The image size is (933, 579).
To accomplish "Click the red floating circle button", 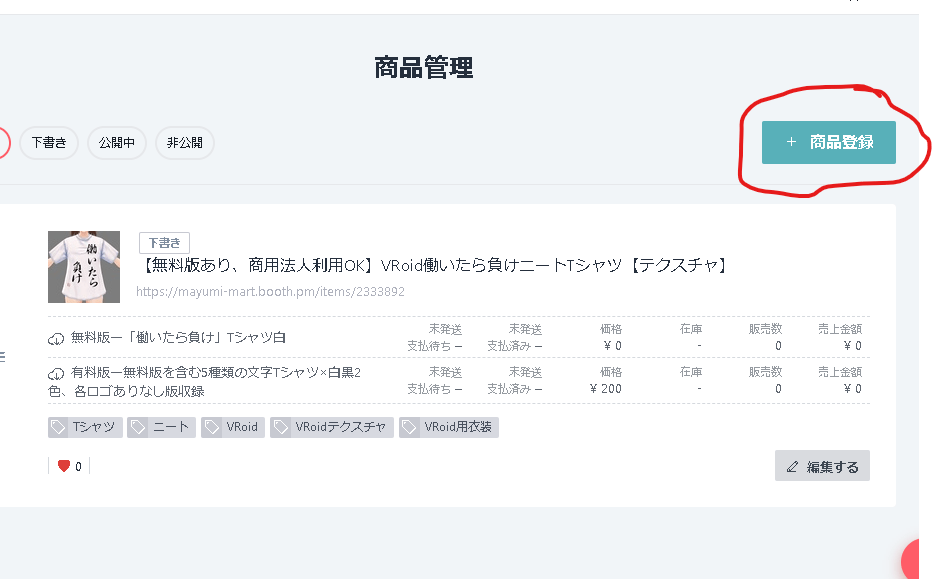I will [920, 560].
